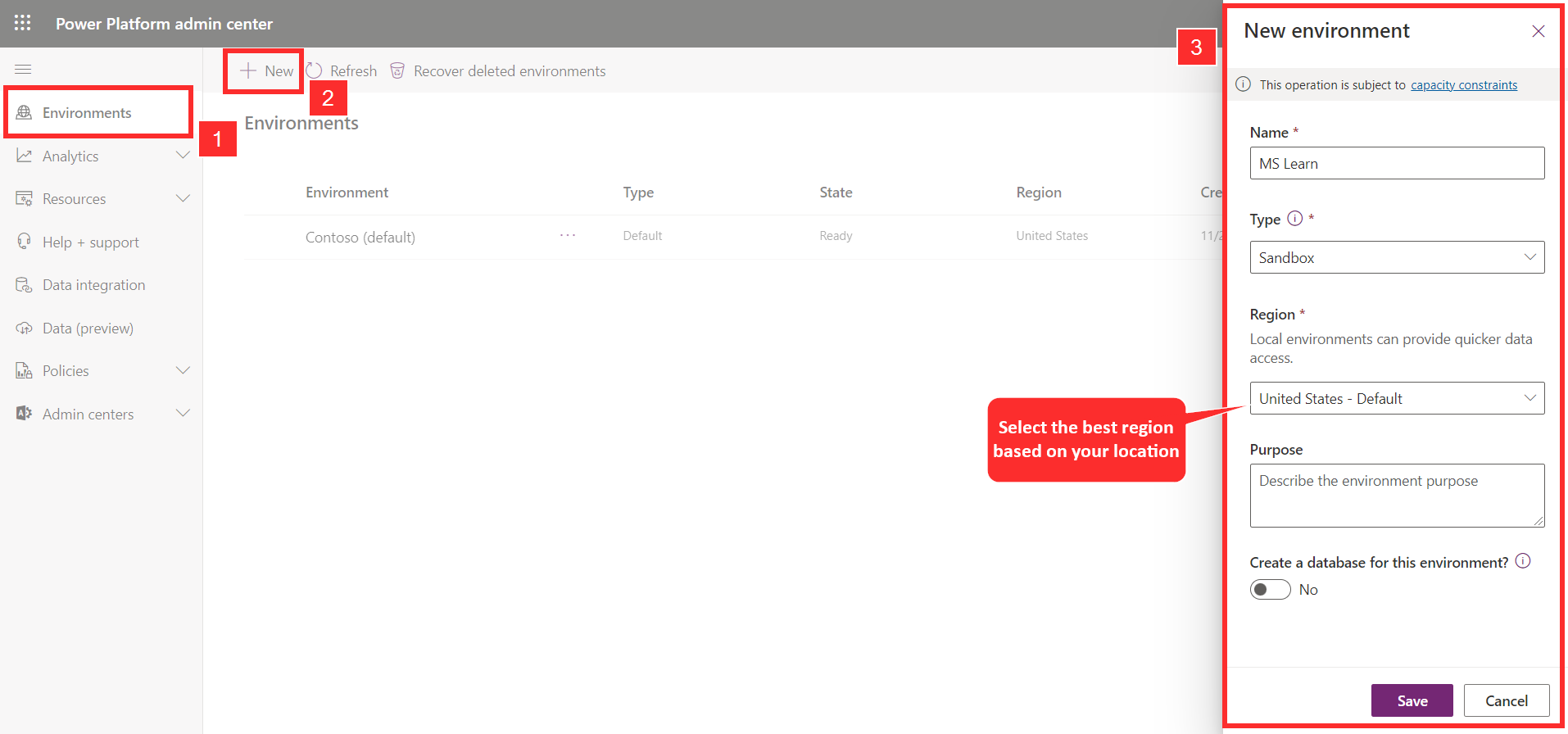The height and width of the screenshot is (734, 1568).
Task: Click the Analytics chart icon
Action: [24, 156]
